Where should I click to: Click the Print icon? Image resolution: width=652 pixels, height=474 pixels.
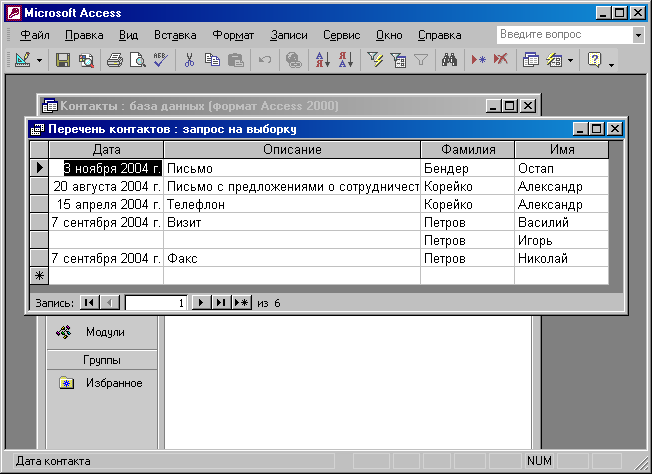pyautogui.click(x=115, y=60)
